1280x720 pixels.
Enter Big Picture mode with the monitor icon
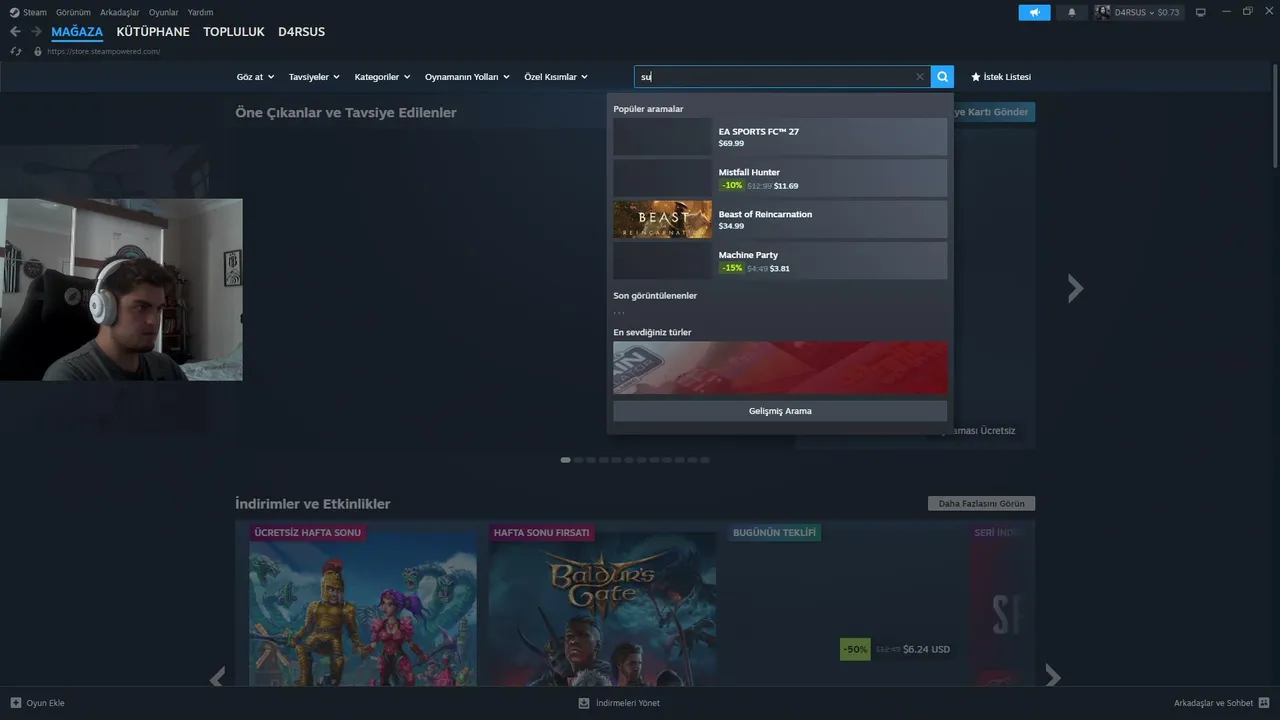[1200, 12]
